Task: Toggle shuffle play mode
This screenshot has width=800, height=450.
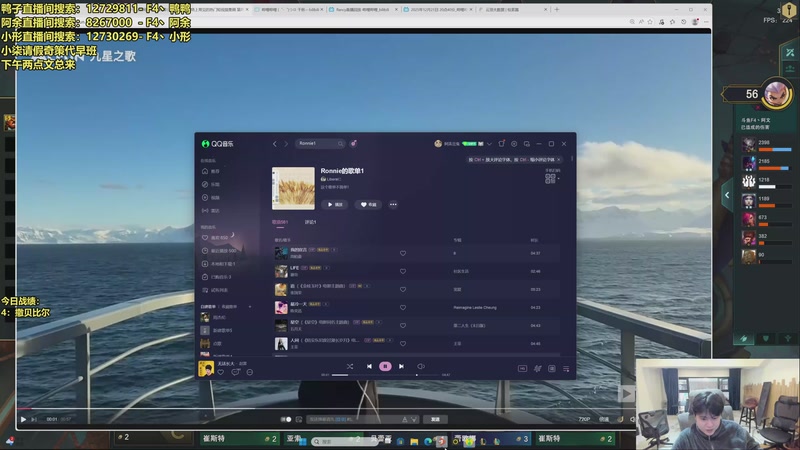Action: pyautogui.click(x=349, y=366)
